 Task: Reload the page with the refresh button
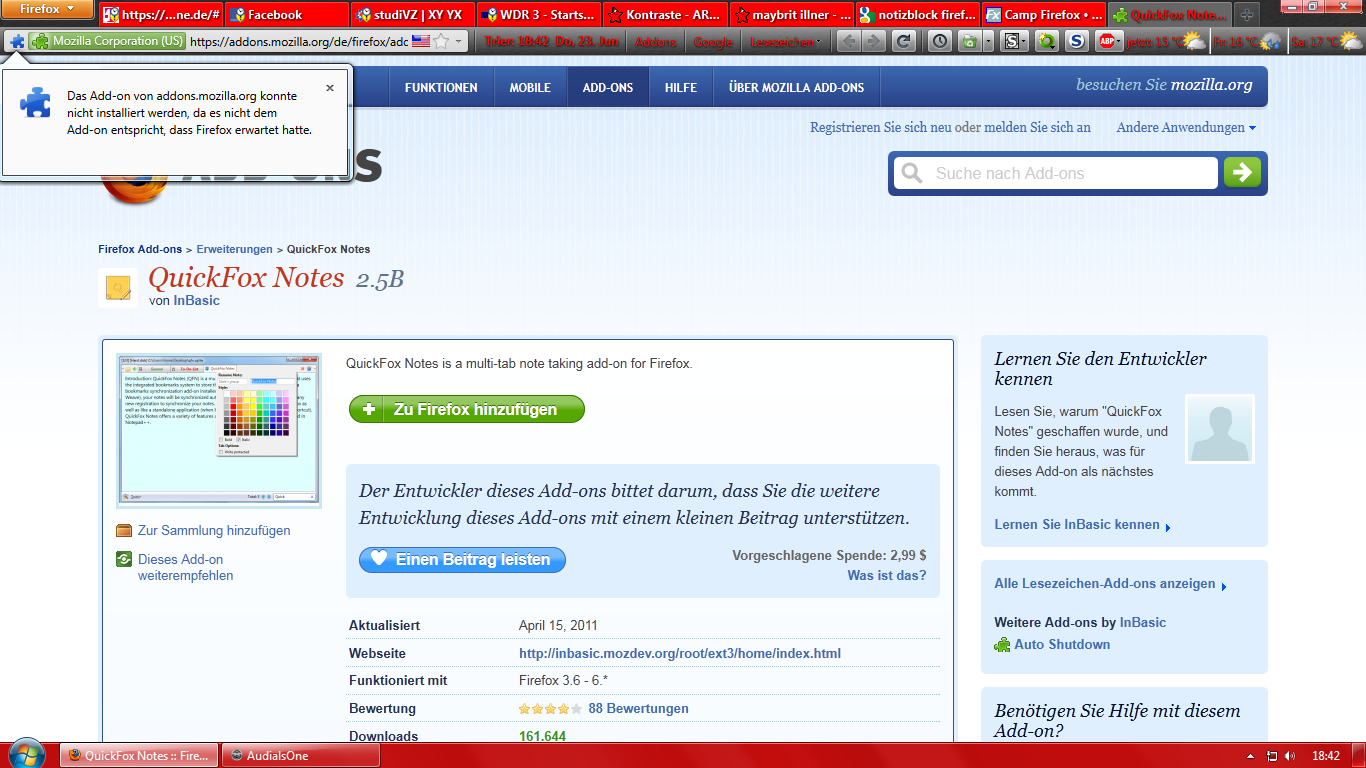pyautogui.click(x=904, y=41)
